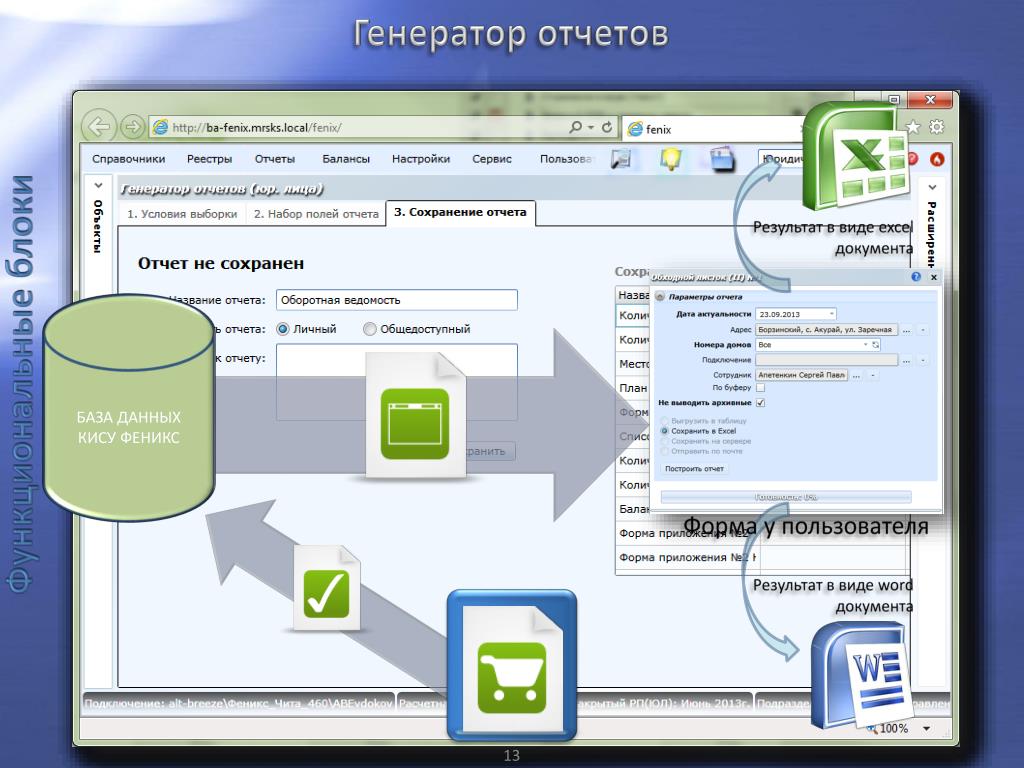The image size is (1024, 768).
Task: Click the Название отчета input field
Action: (397, 300)
